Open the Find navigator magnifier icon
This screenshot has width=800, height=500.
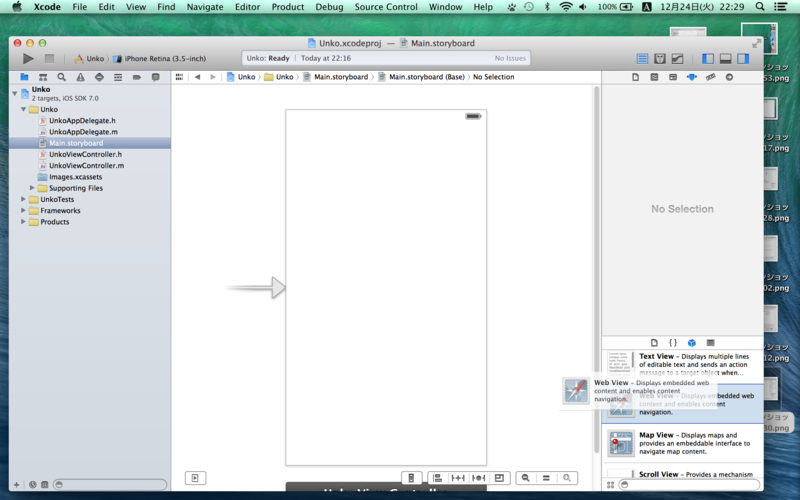(62, 77)
